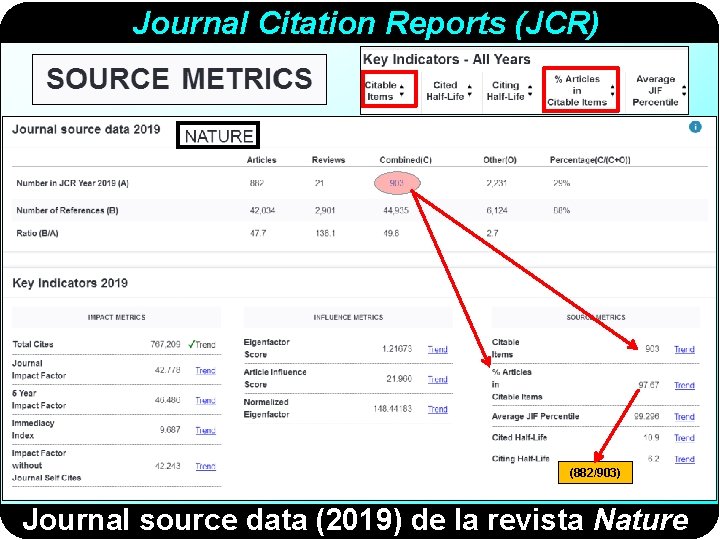Open Trend for % Articles in Citable Items

[684, 385]
